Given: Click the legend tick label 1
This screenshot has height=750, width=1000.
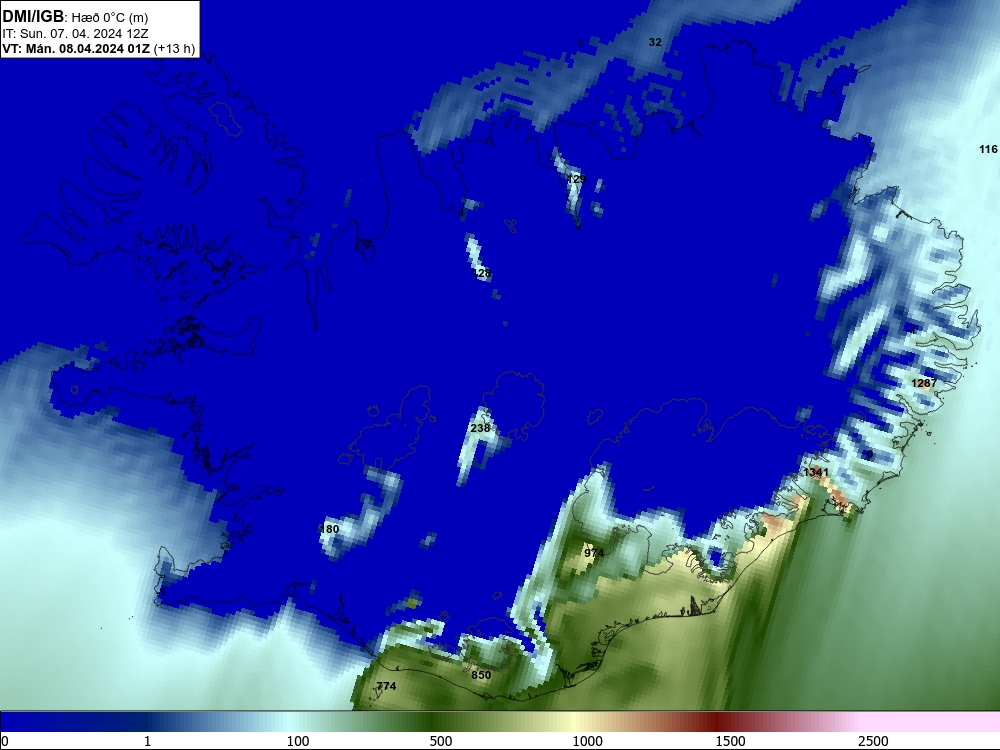Looking at the screenshot, I should click(147, 741).
